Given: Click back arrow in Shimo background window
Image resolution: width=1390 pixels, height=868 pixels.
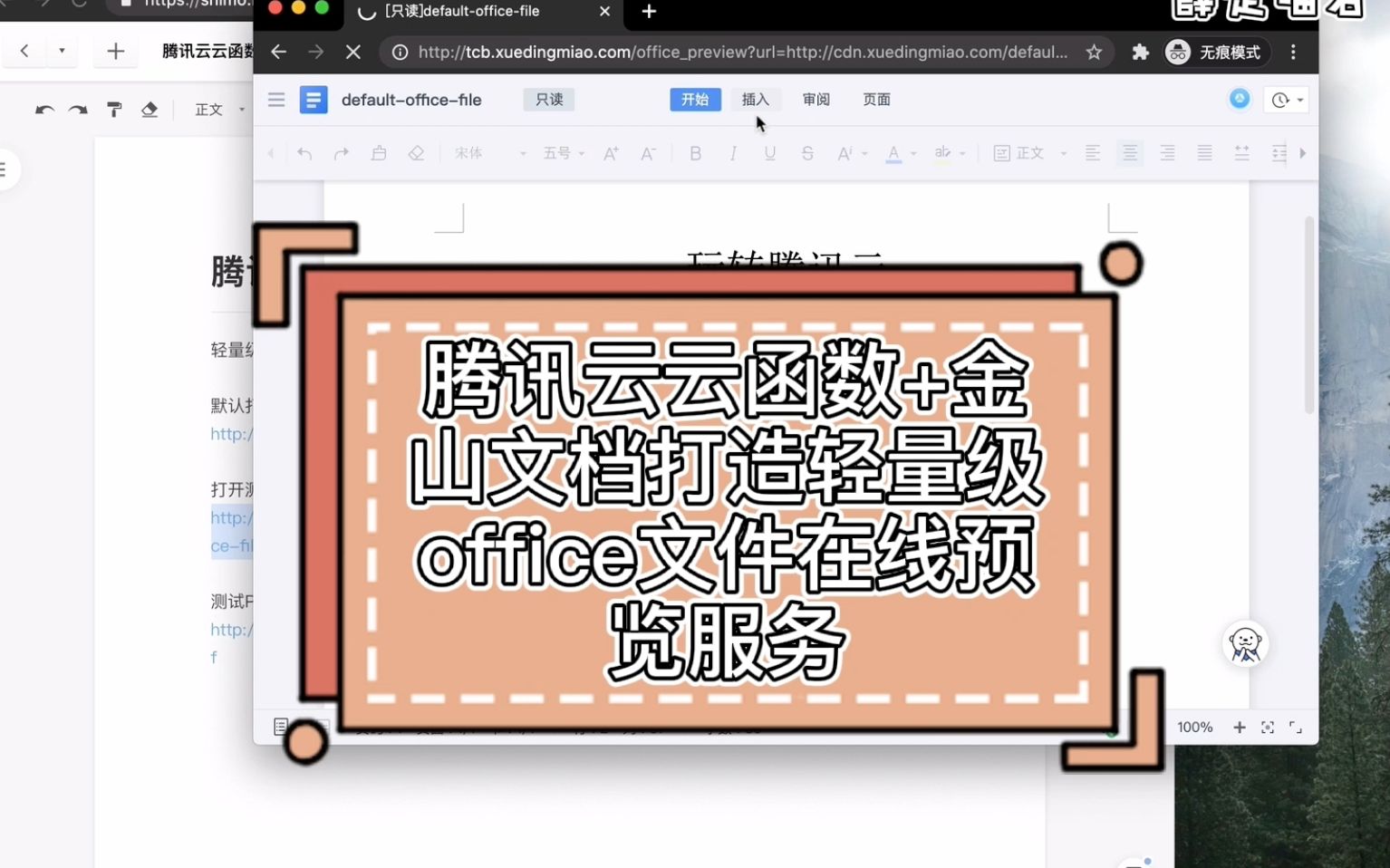Looking at the screenshot, I should click(24, 51).
